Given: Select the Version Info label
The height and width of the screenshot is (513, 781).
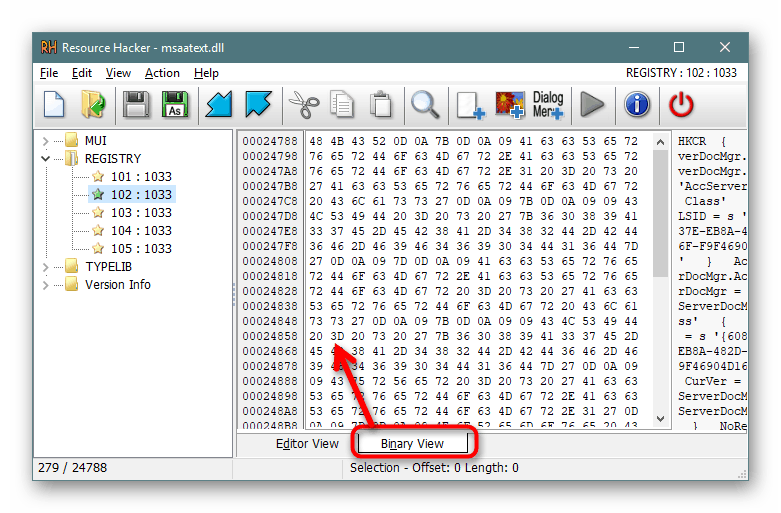Looking at the screenshot, I should point(118,284).
